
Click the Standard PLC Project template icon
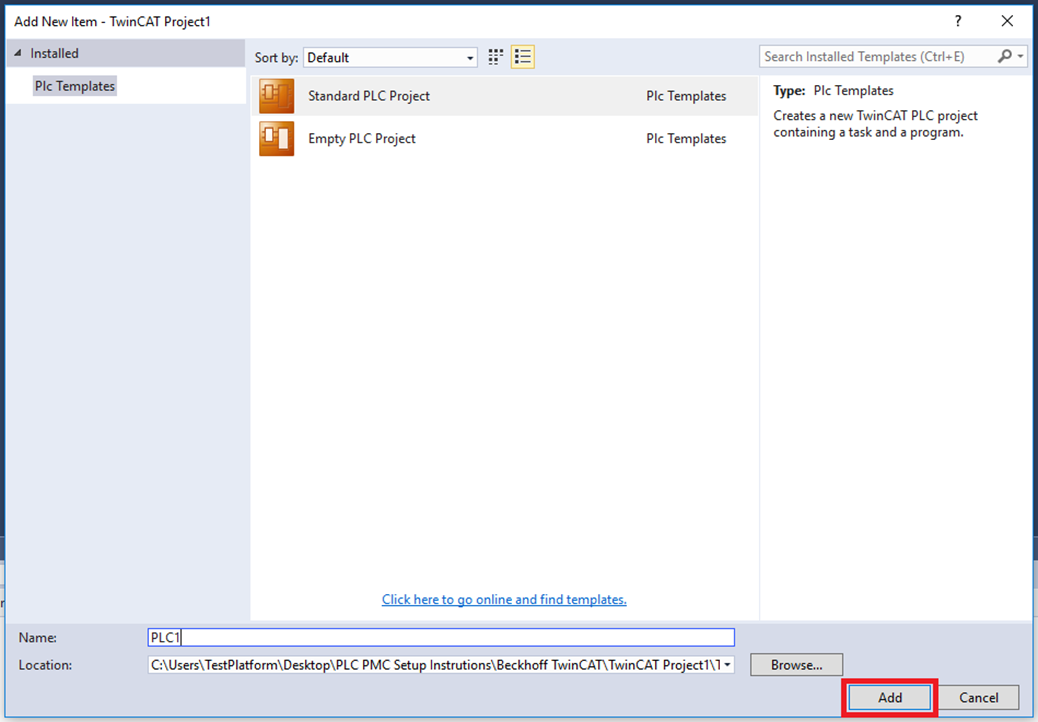pyautogui.click(x=276, y=96)
